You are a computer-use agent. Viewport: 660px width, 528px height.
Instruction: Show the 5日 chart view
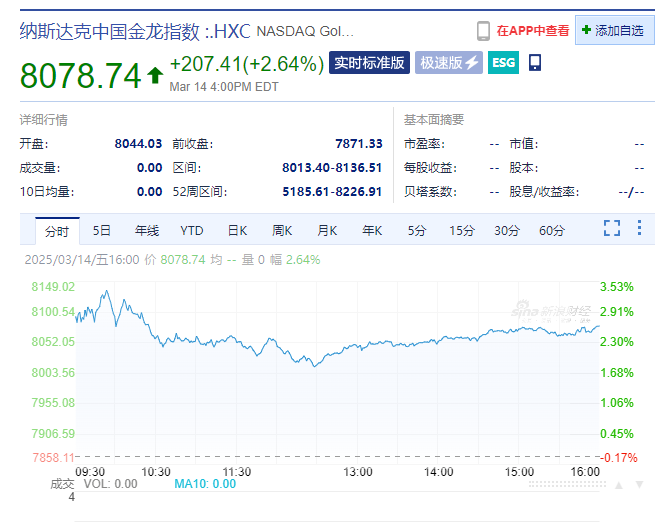(101, 231)
